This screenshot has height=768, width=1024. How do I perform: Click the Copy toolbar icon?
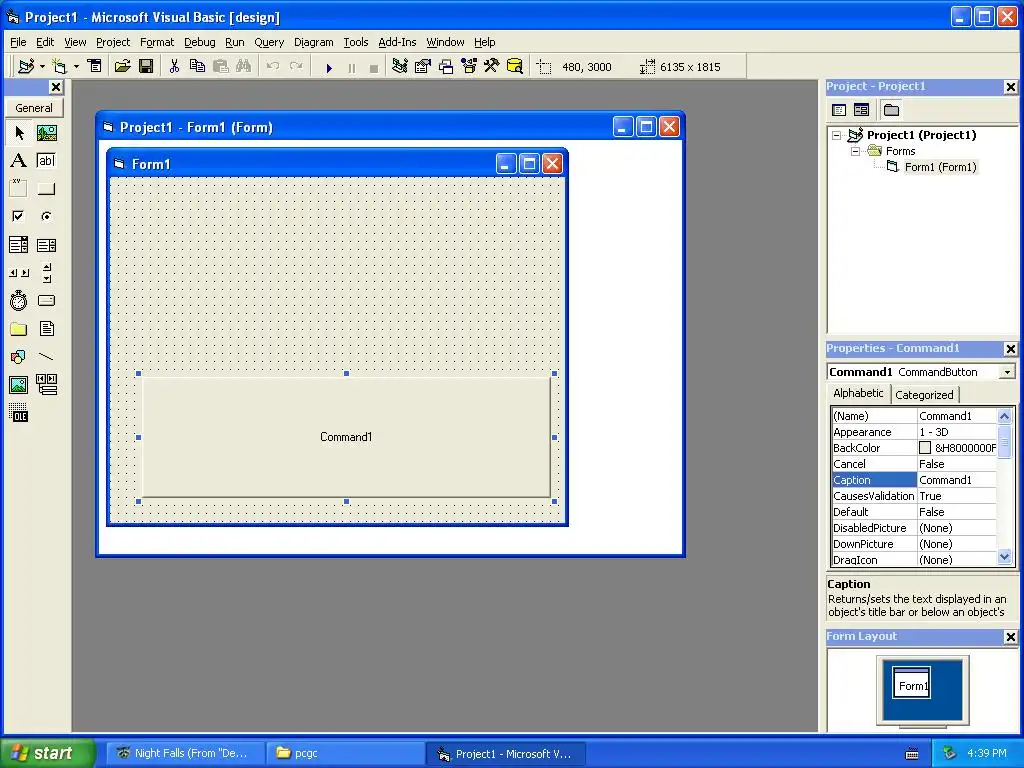pyautogui.click(x=197, y=66)
